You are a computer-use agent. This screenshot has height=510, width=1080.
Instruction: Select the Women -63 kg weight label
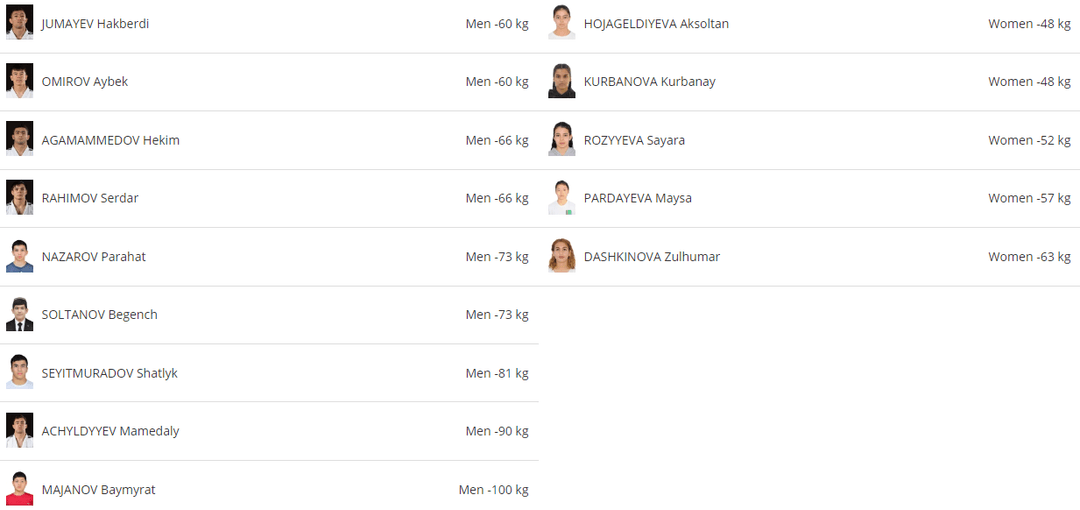(1029, 257)
